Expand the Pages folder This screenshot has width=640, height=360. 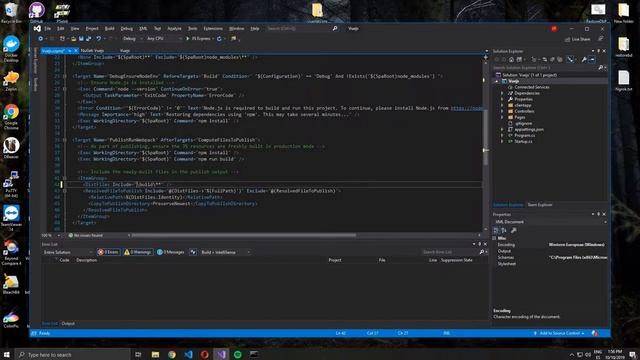tap(502, 117)
